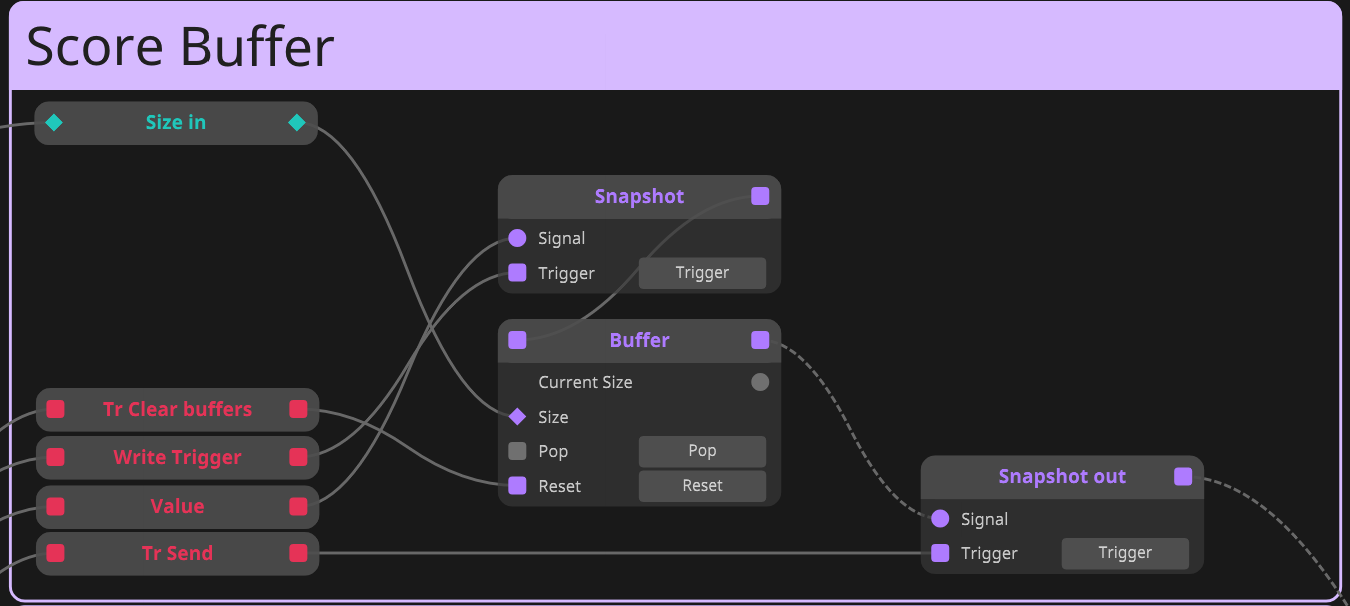Click the Size in output diamond port
The image size is (1350, 606).
[x=297, y=123]
